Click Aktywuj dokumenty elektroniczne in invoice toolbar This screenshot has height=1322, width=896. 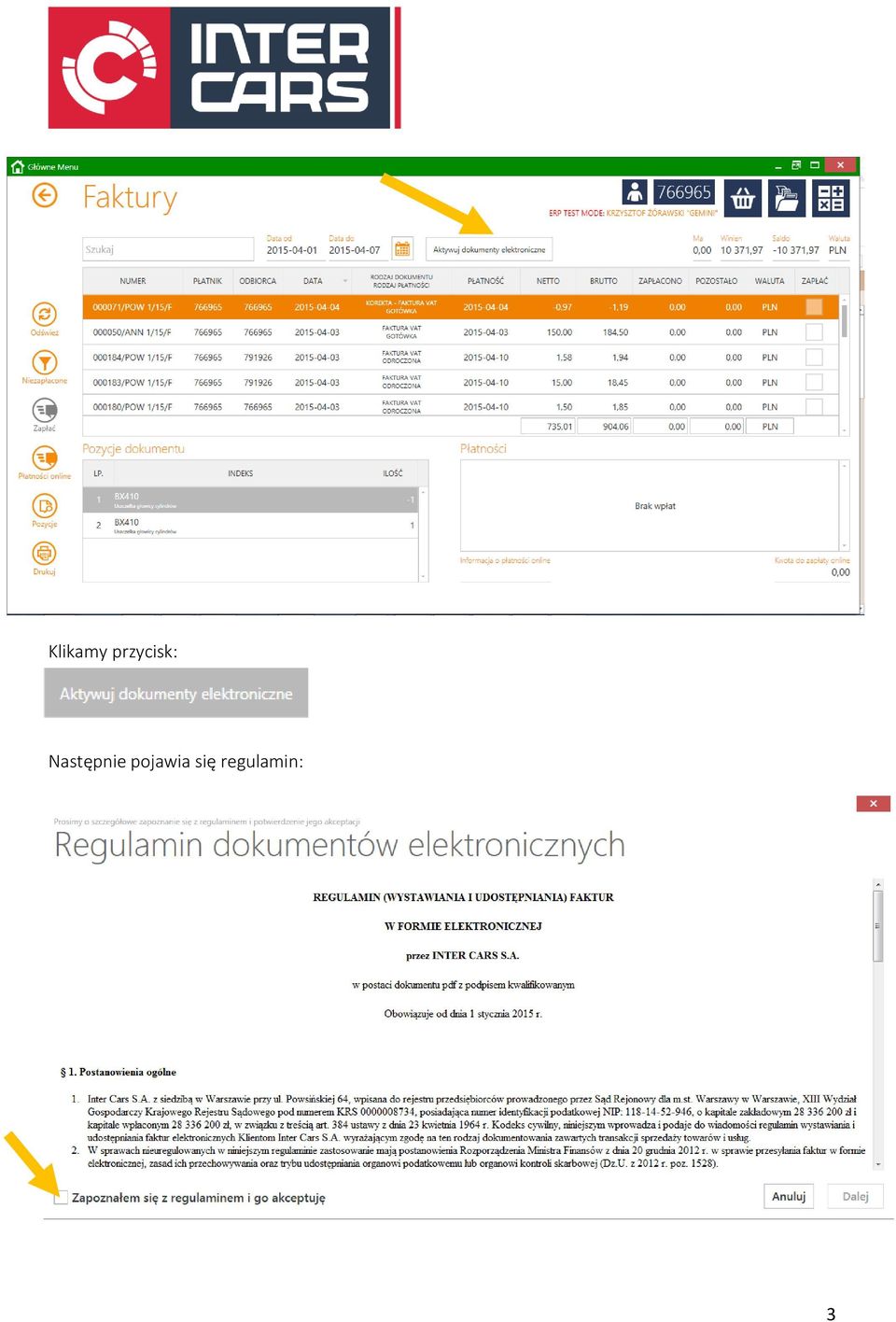click(x=489, y=249)
